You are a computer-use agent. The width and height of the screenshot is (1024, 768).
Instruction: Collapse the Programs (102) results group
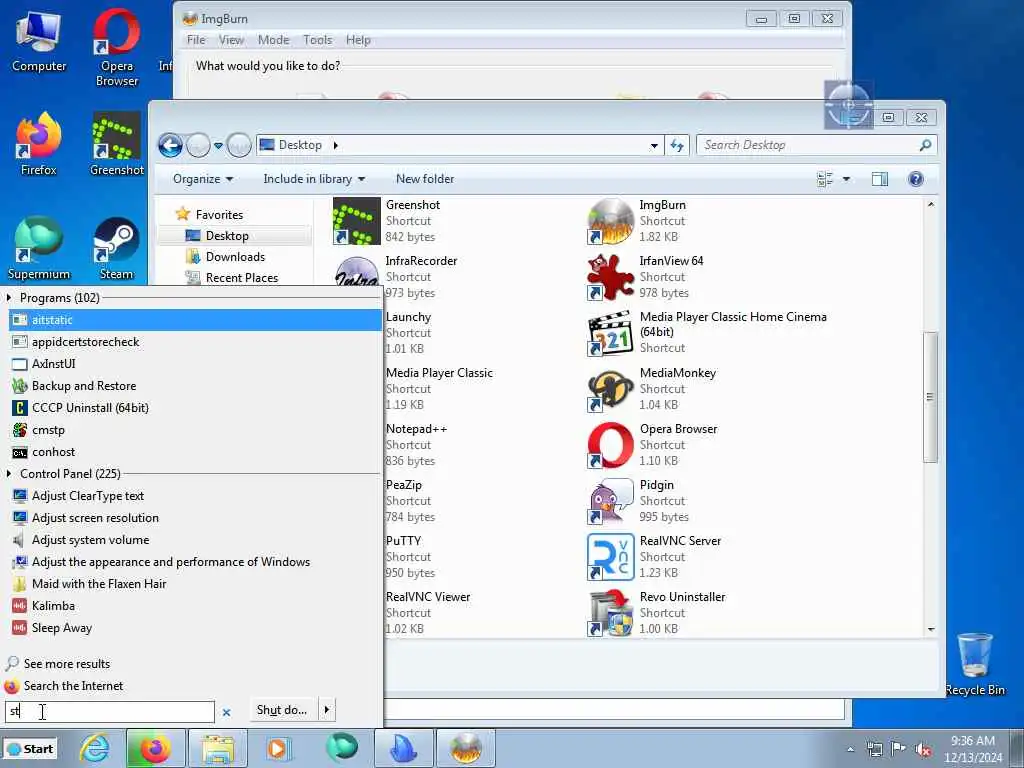[x=9, y=298]
